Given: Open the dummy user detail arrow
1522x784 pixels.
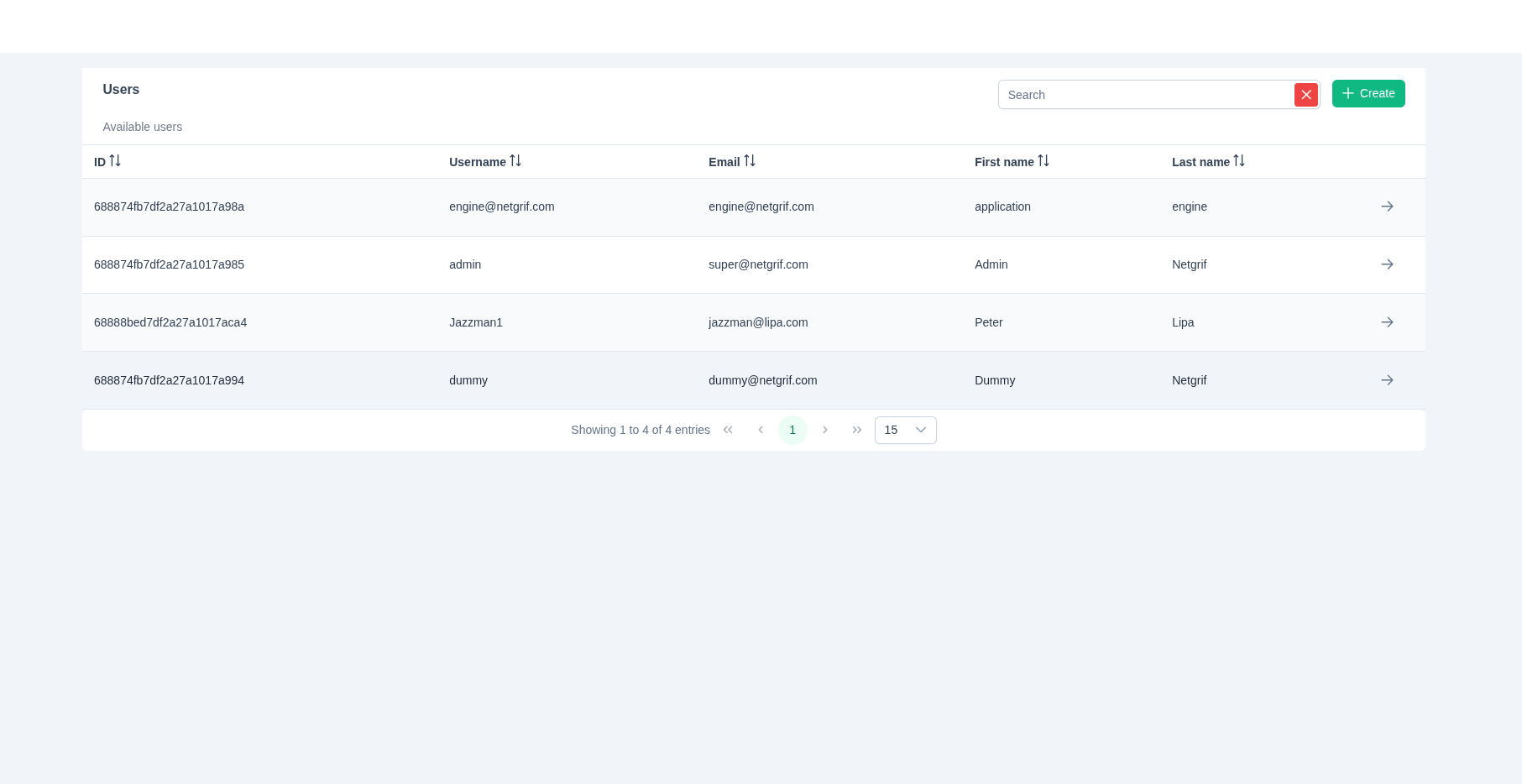Looking at the screenshot, I should pyautogui.click(x=1387, y=380).
